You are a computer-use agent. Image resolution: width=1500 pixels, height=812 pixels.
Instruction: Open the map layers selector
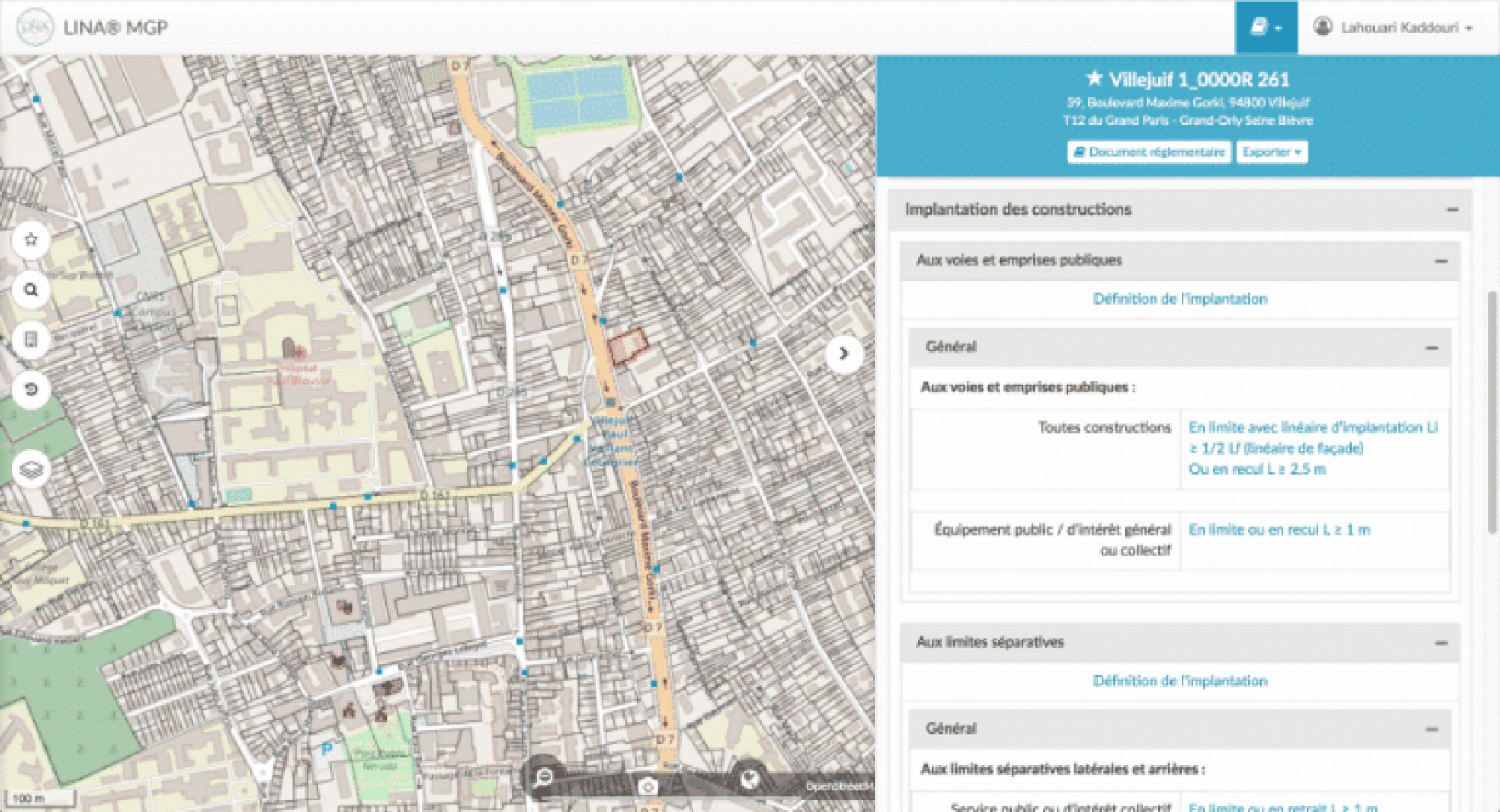pyautogui.click(x=31, y=470)
